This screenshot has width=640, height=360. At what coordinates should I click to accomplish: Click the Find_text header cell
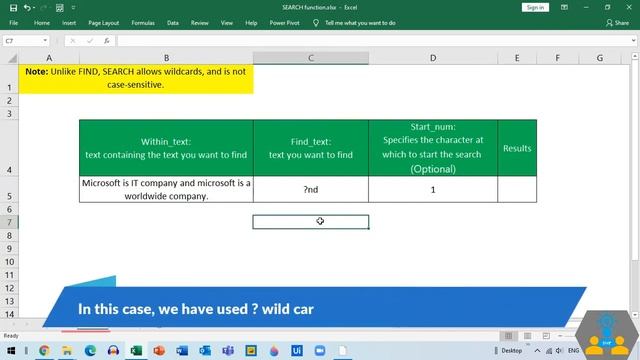coord(311,148)
